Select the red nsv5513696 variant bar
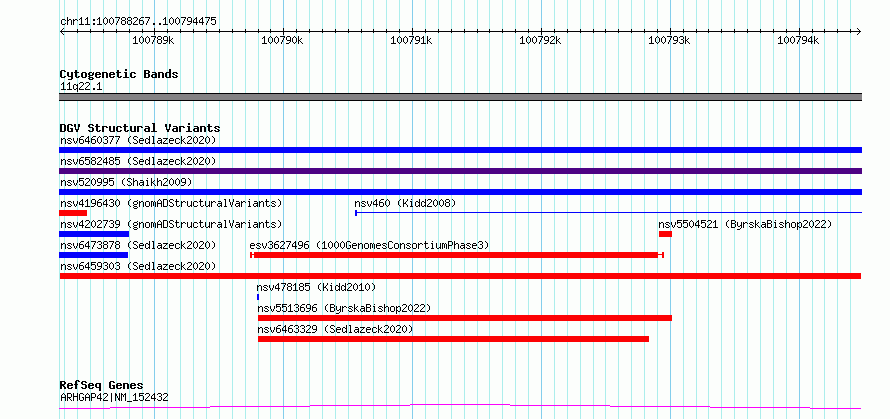This screenshot has height=419, width=890. [465, 318]
